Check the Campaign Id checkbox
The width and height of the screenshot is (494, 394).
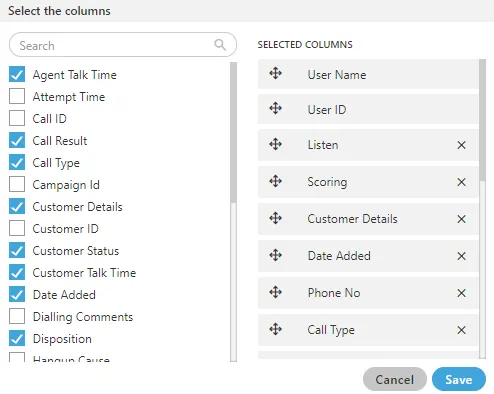[17, 184]
